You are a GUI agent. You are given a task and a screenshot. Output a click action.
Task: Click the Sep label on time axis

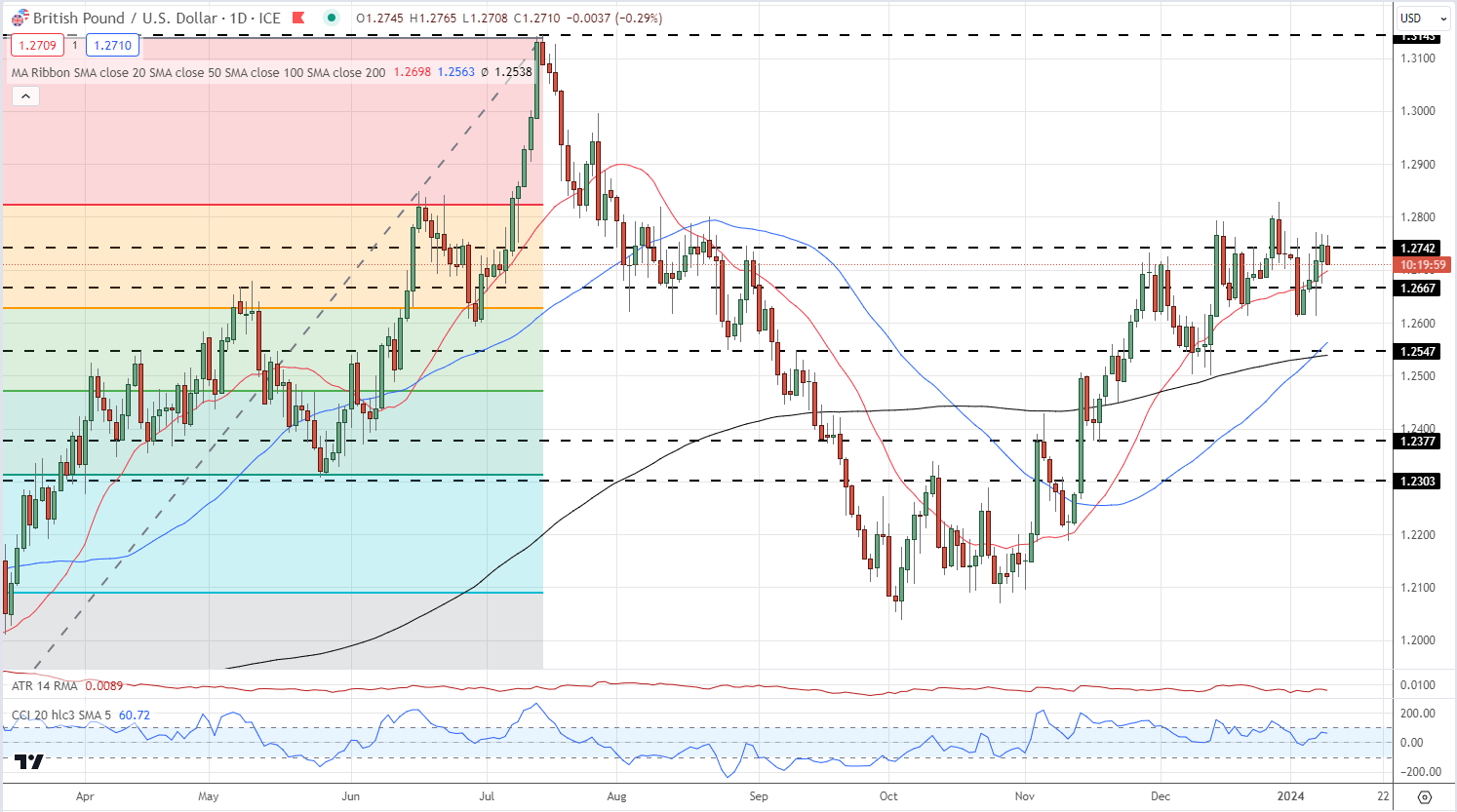(x=759, y=796)
